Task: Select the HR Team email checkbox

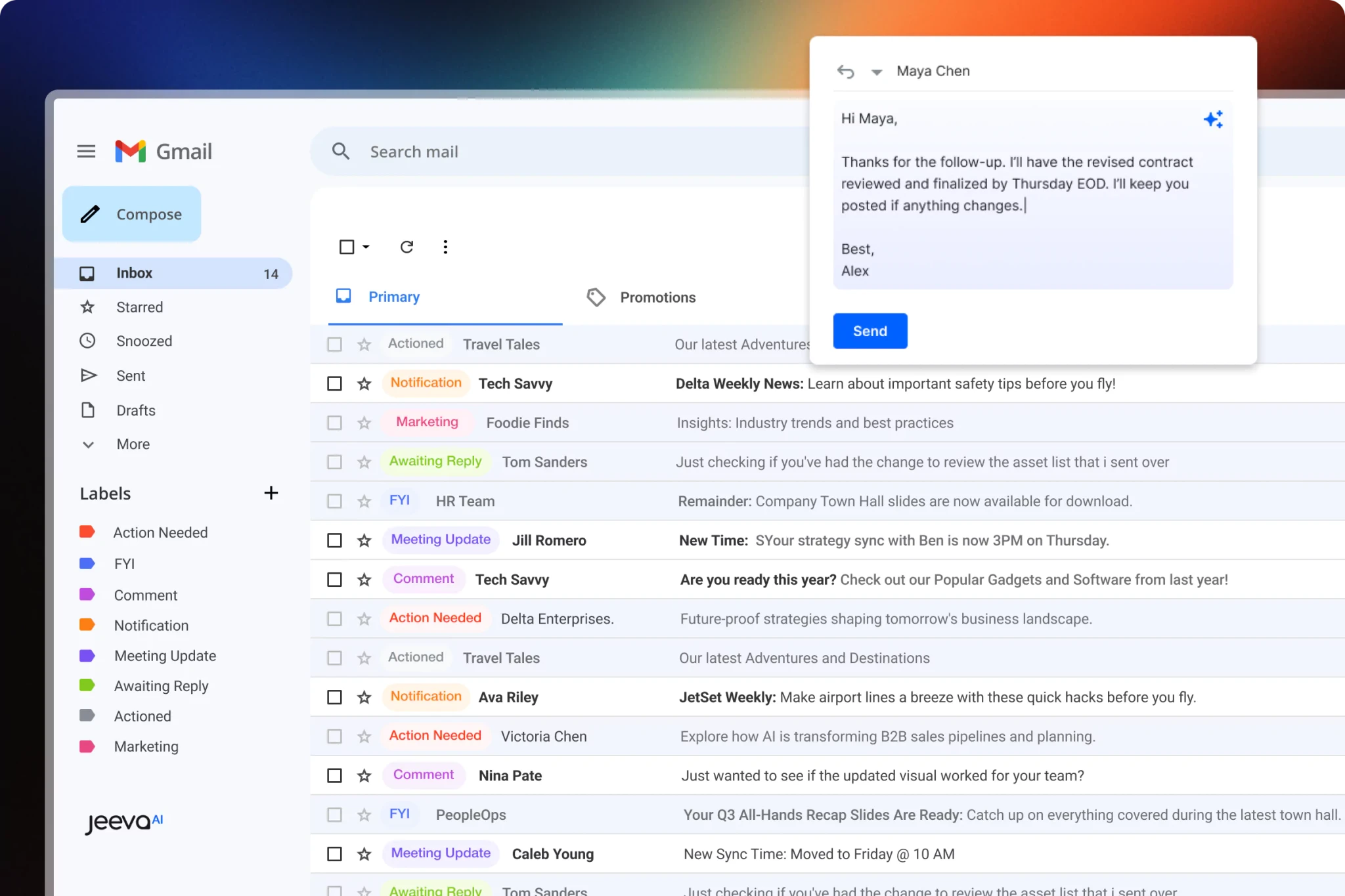Action: tap(335, 501)
